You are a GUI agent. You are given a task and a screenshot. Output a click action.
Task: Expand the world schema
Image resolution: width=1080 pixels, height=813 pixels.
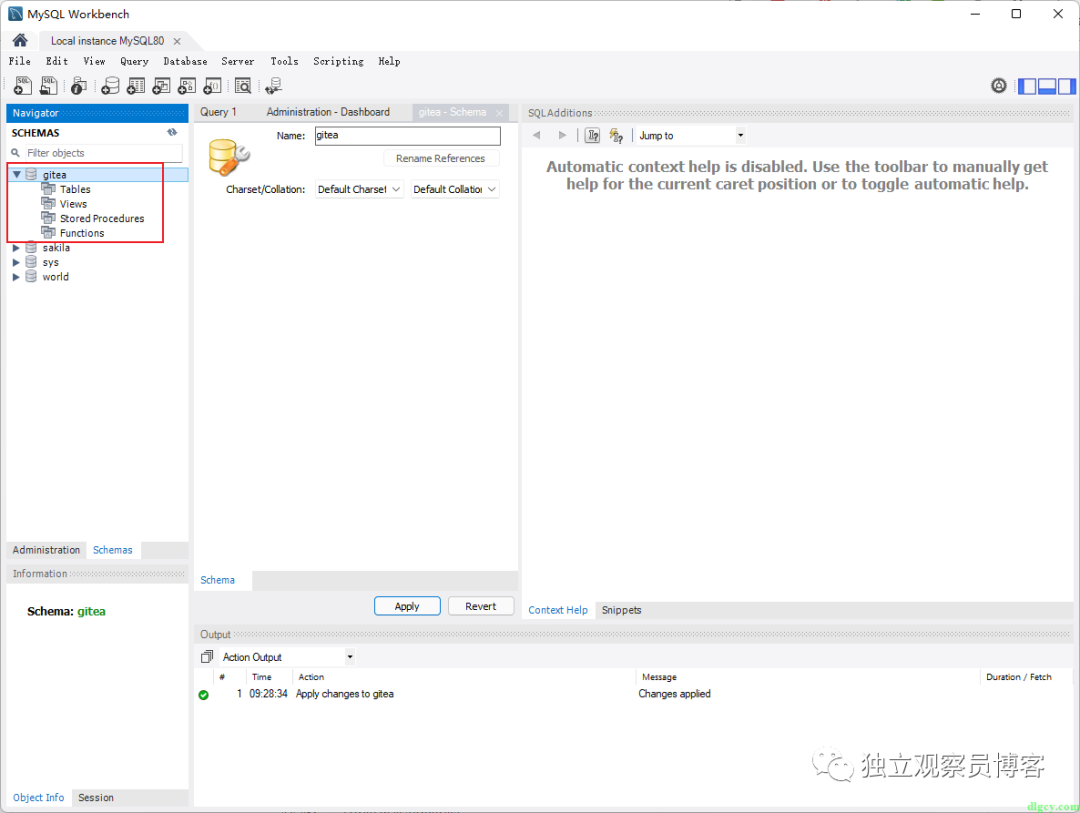point(17,276)
